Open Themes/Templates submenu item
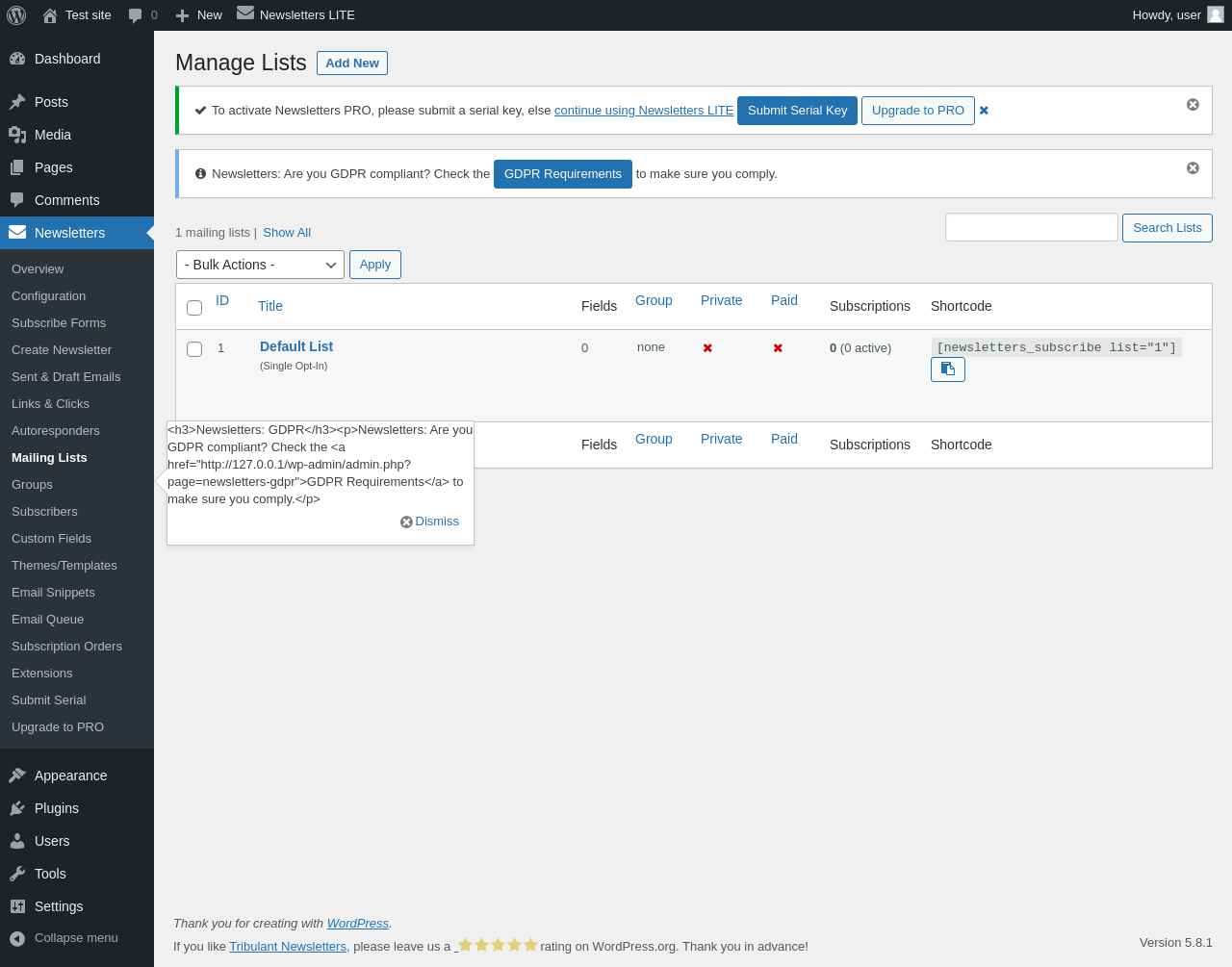Image resolution: width=1232 pixels, height=967 pixels. pyautogui.click(x=64, y=566)
